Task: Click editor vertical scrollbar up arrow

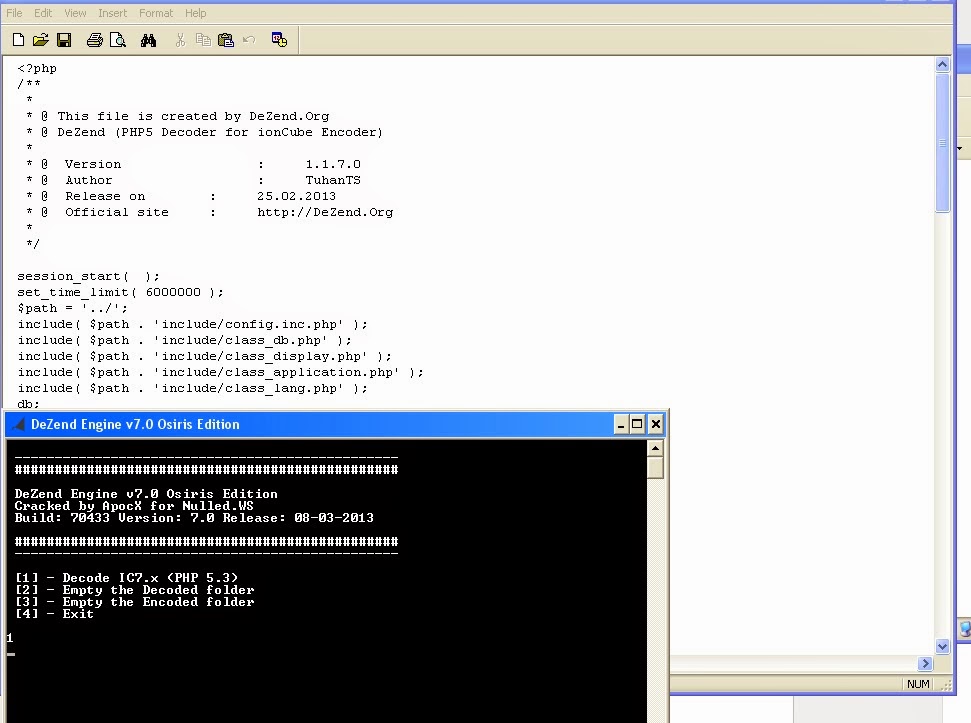Action: [942, 64]
